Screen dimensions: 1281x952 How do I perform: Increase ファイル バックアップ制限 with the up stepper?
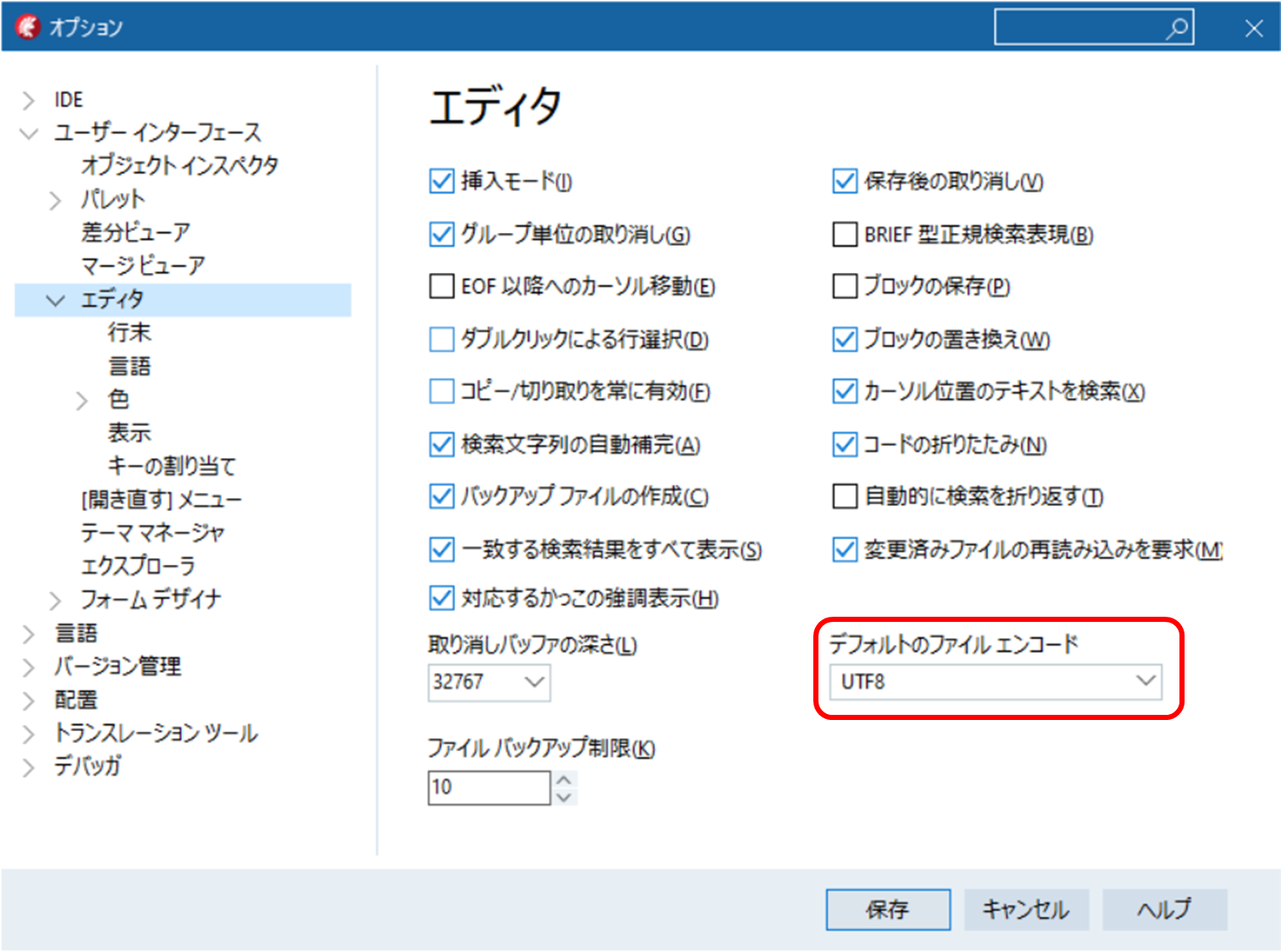[x=564, y=779]
